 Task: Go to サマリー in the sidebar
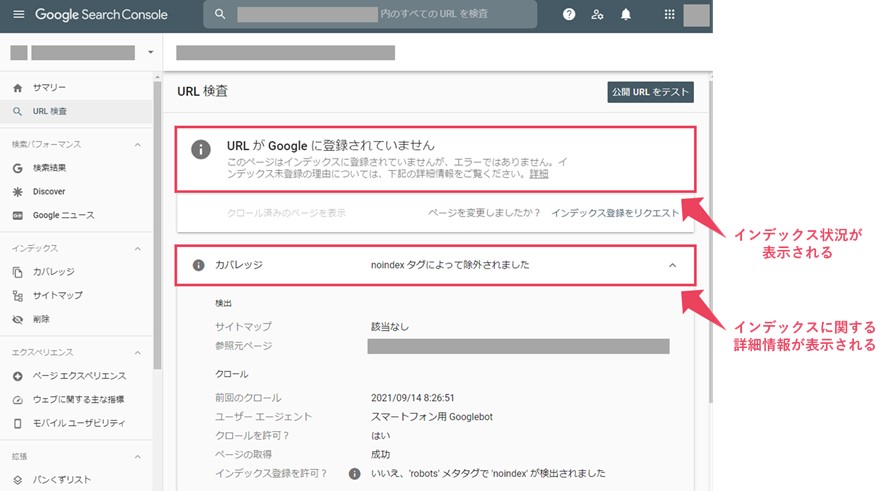point(49,88)
